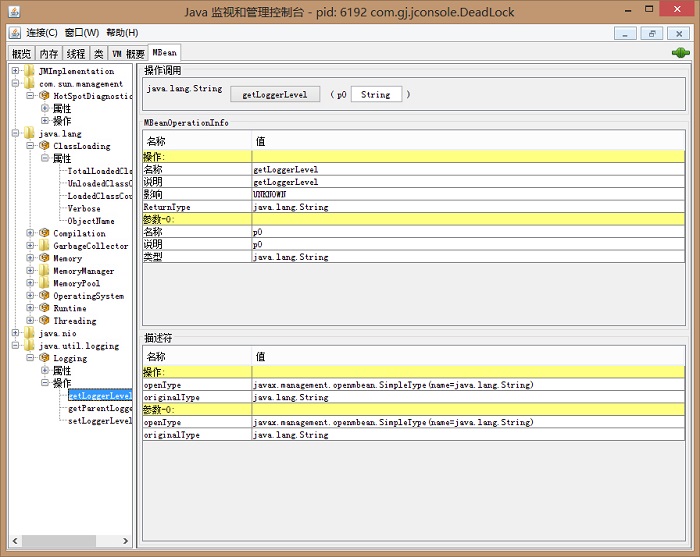Invoke the getLoggerLevel operation button
The height and width of the screenshot is (557, 700).
pyautogui.click(x=275, y=94)
